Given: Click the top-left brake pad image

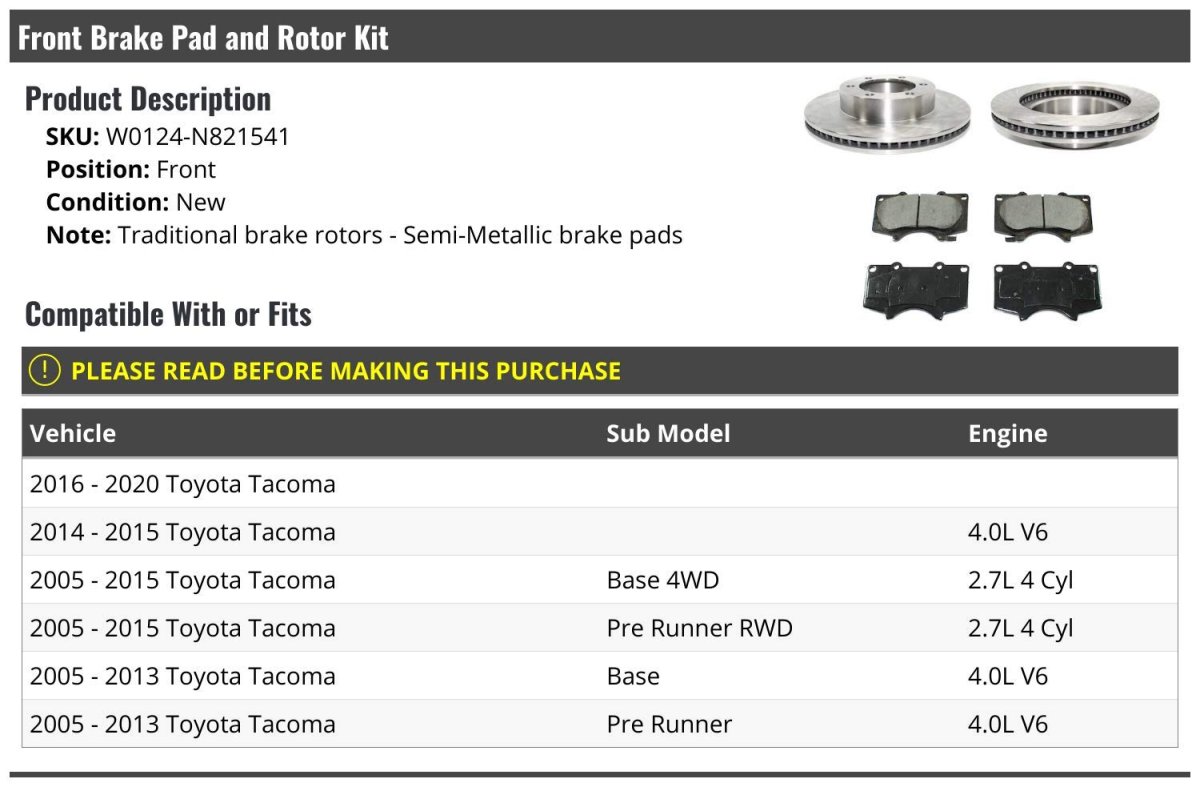Looking at the screenshot, I should 920,216.
